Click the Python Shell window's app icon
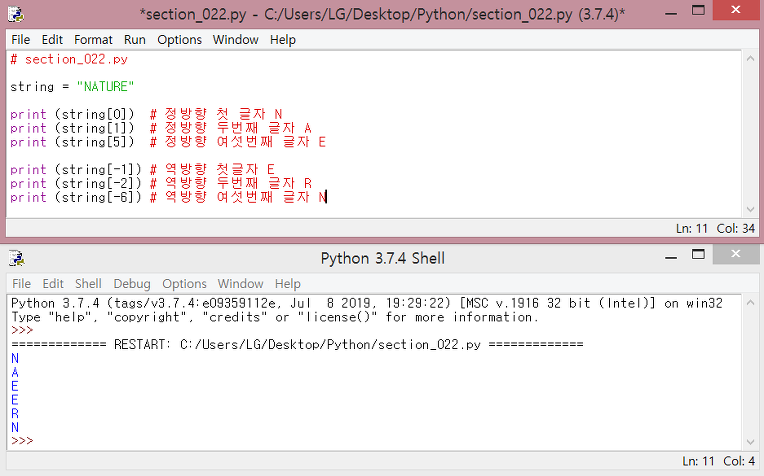This screenshot has width=764, height=476. 16,258
